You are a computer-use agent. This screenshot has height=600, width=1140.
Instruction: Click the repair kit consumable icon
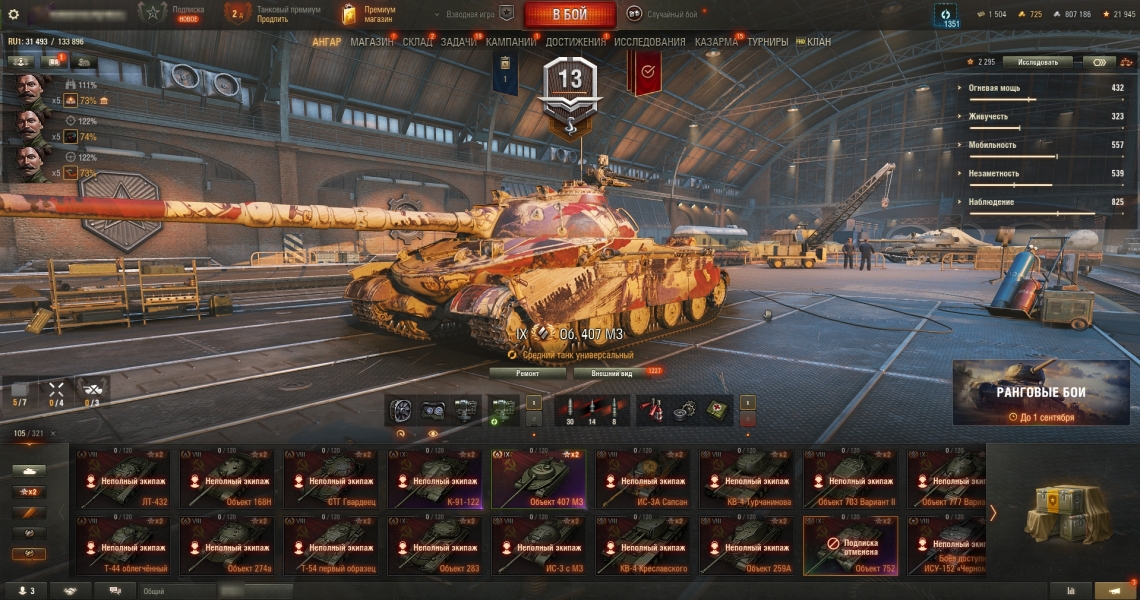point(682,411)
